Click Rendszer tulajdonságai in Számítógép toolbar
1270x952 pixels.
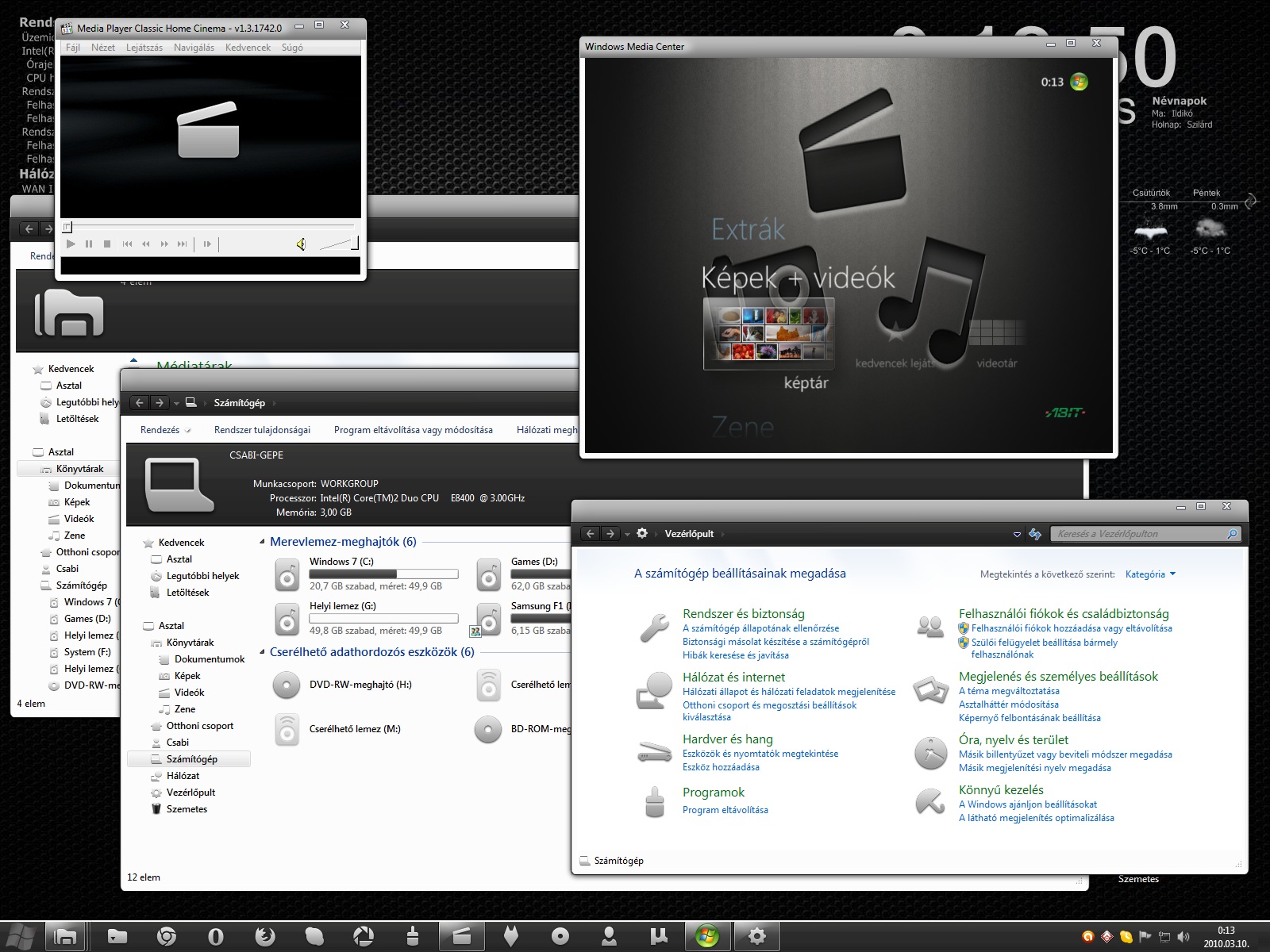point(262,430)
